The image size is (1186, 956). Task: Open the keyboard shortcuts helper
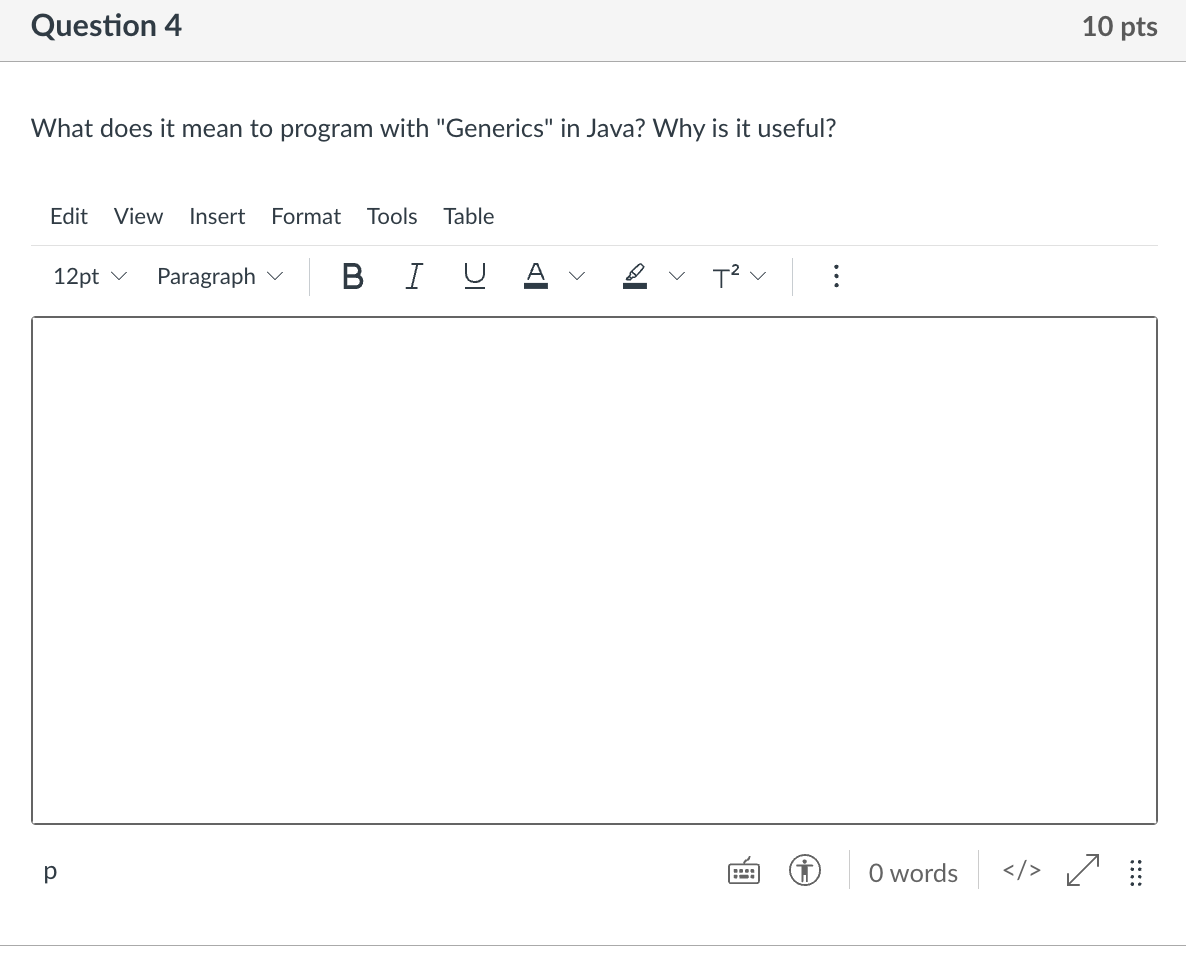coord(744,871)
